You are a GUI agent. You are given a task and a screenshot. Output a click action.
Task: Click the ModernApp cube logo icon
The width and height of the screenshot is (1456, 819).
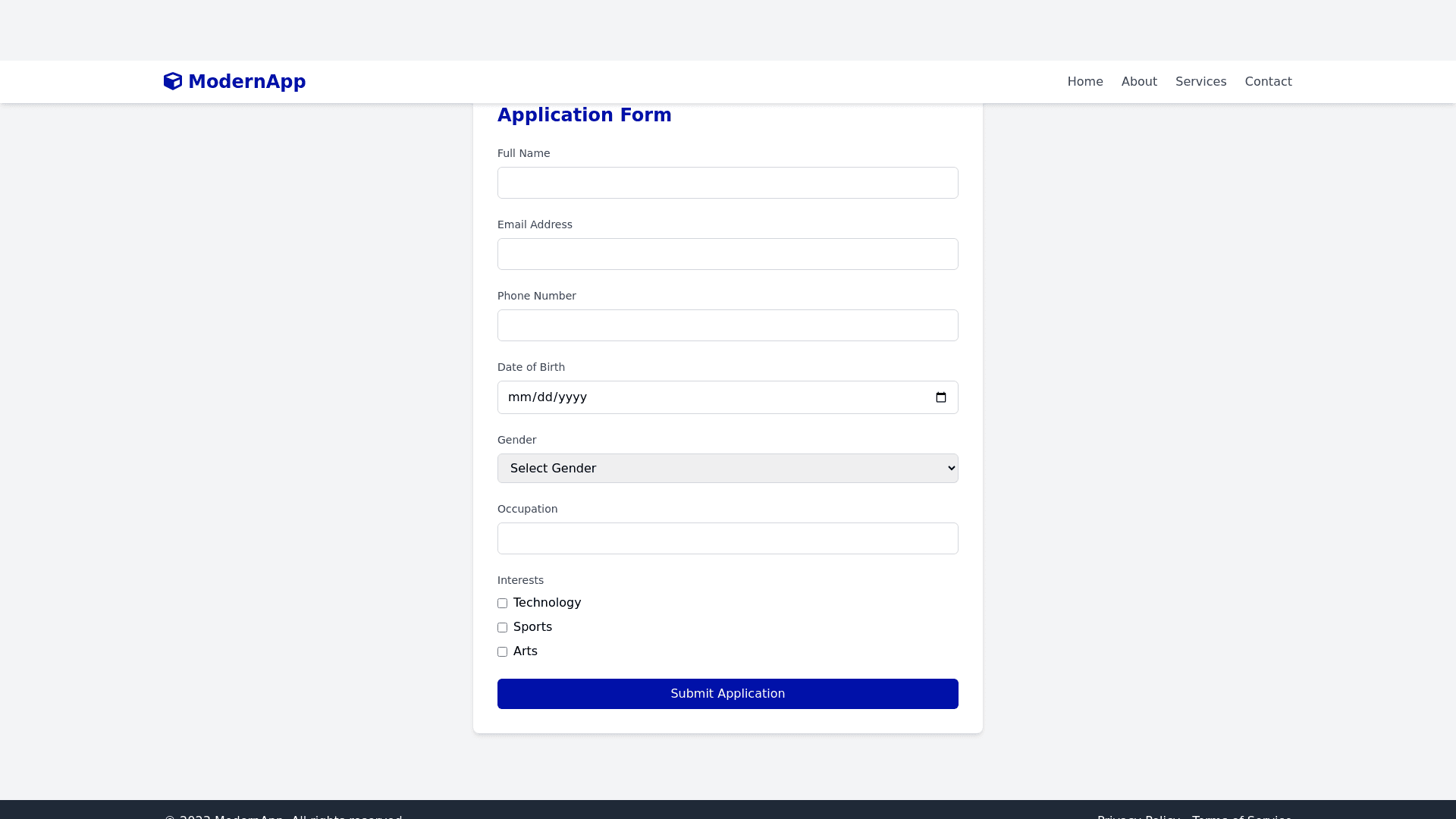(x=173, y=81)
